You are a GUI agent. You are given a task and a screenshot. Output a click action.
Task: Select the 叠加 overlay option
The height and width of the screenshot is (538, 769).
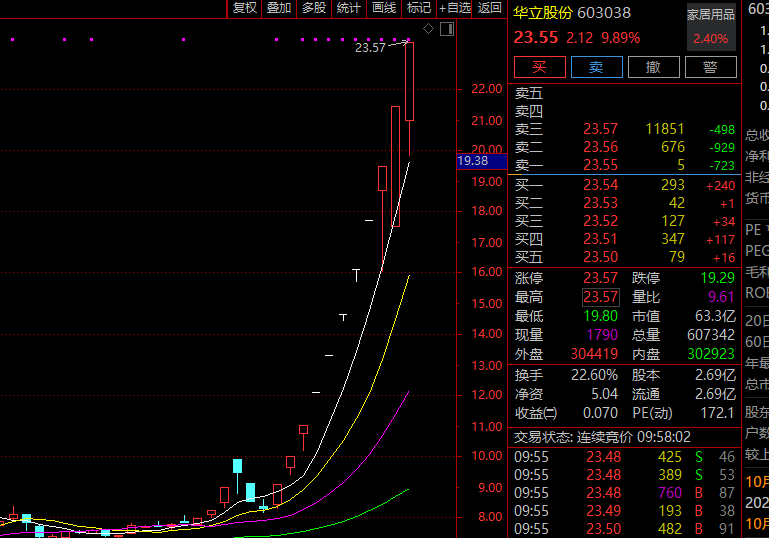tap(279, 8)
